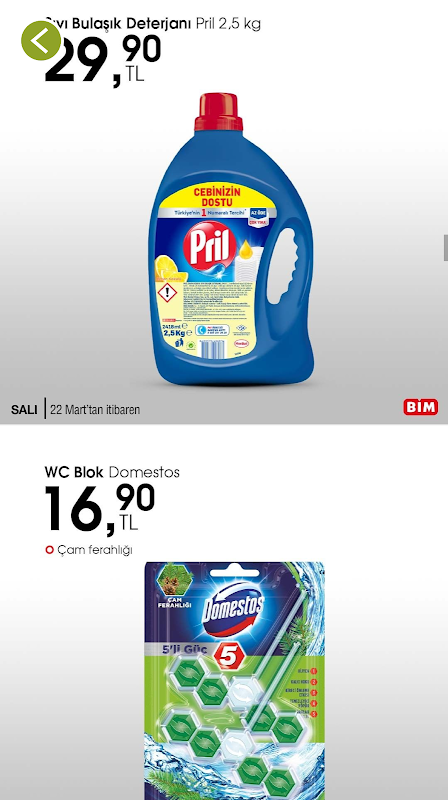Click the 22 Mart'tan itibaren date text

coord(95,410)
